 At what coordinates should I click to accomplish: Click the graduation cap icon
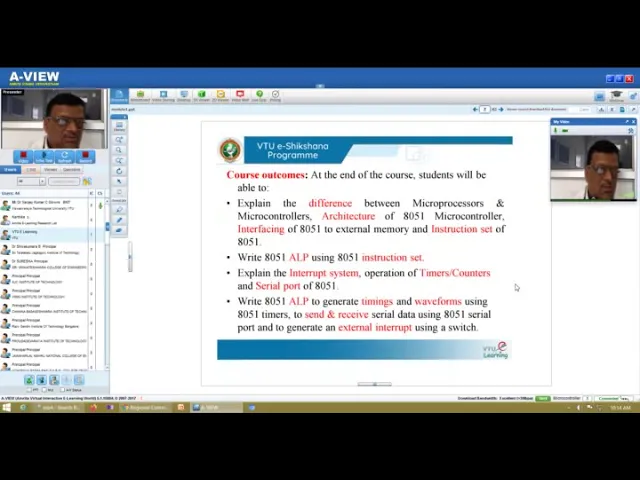(616, 96)
